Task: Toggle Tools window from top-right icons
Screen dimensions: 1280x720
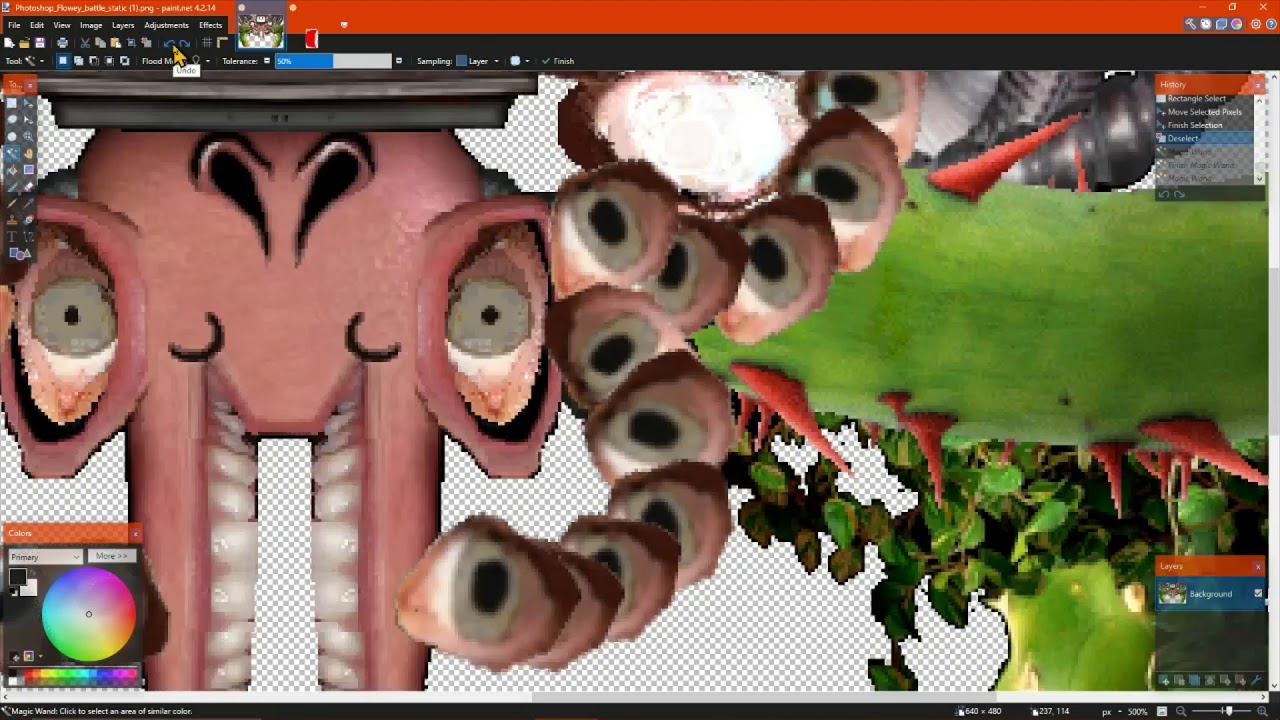Action: click(x=1190, y=24)
